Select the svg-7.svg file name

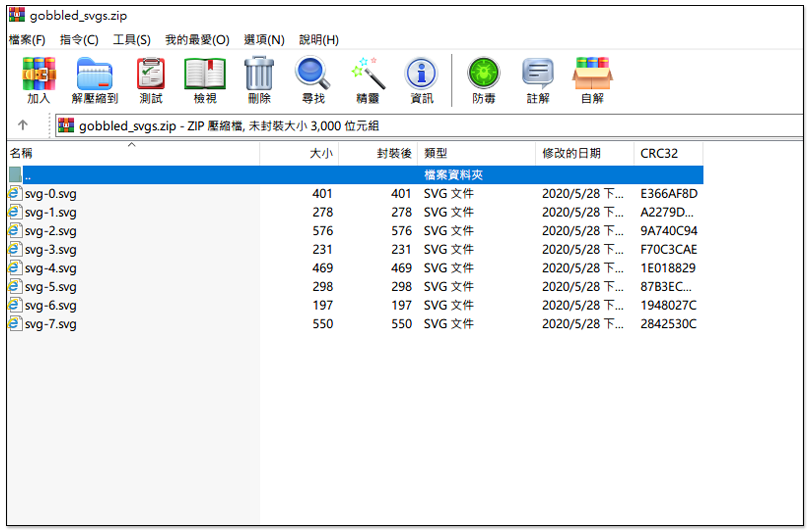coord(51,324)
